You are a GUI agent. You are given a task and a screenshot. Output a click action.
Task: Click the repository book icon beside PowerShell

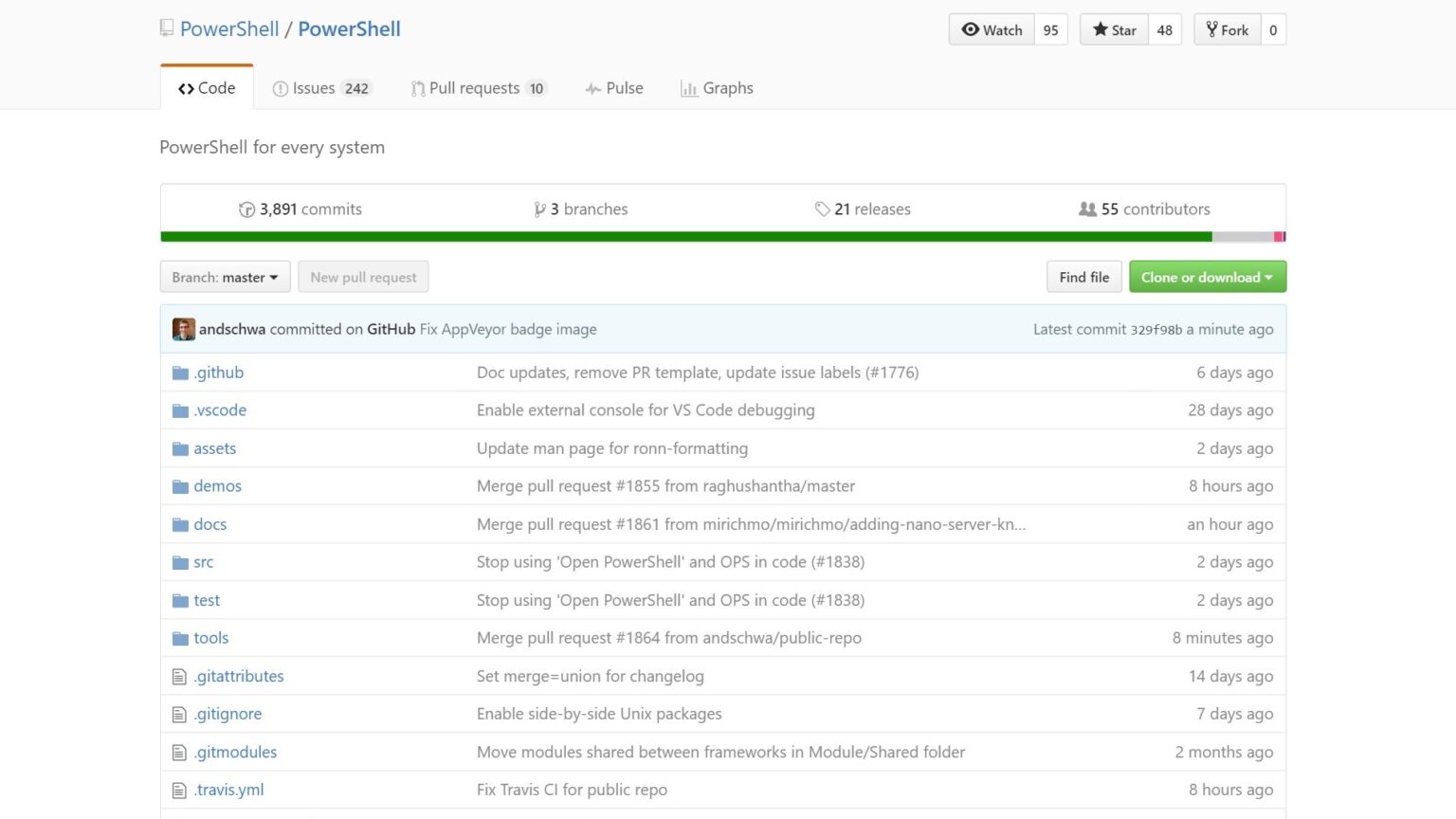pyautogui.click(x=167, y=28)
